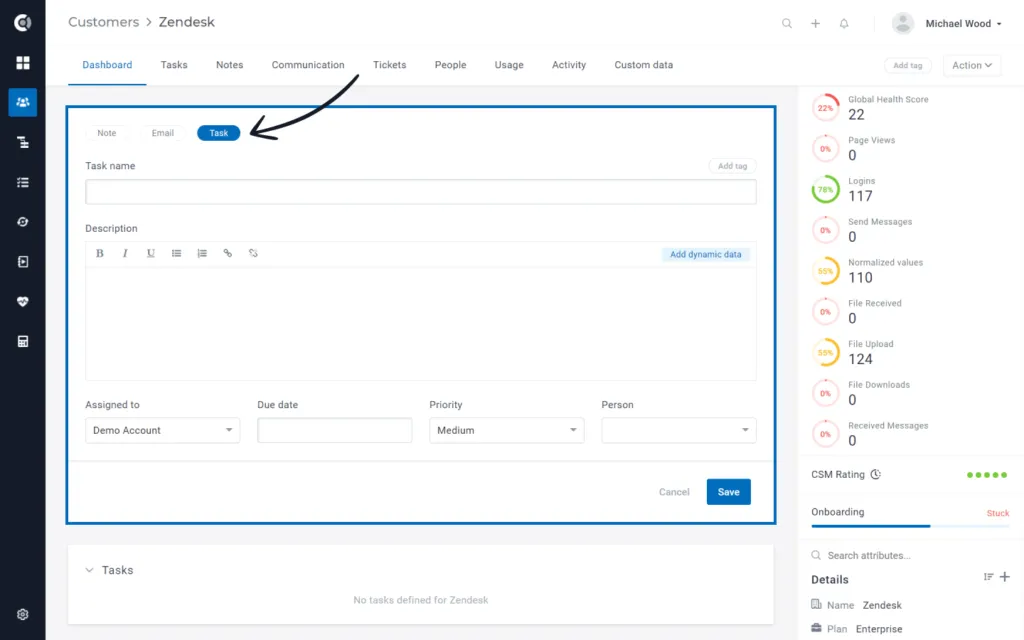This screenshot has height=640, width=1024.
Task: Click the Enterprise plan value
Action: coord(879,629)
